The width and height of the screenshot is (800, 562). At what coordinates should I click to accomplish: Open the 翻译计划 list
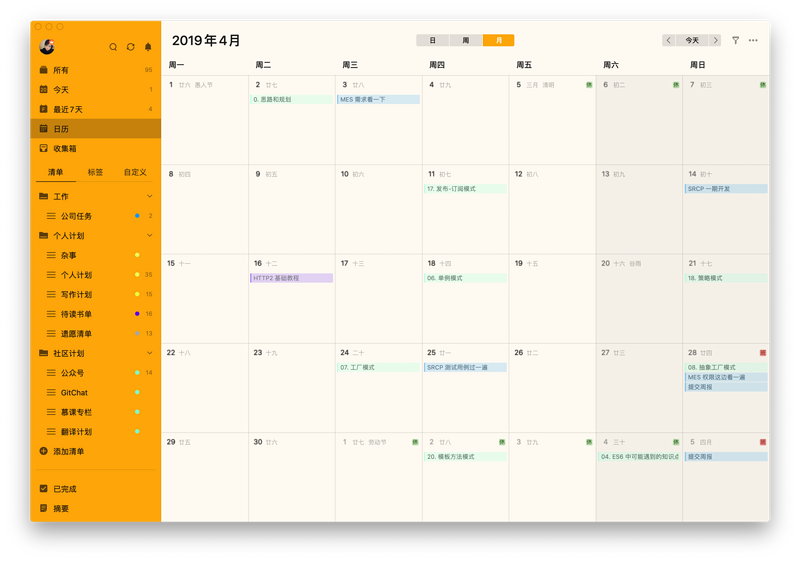tap(95, 432)
